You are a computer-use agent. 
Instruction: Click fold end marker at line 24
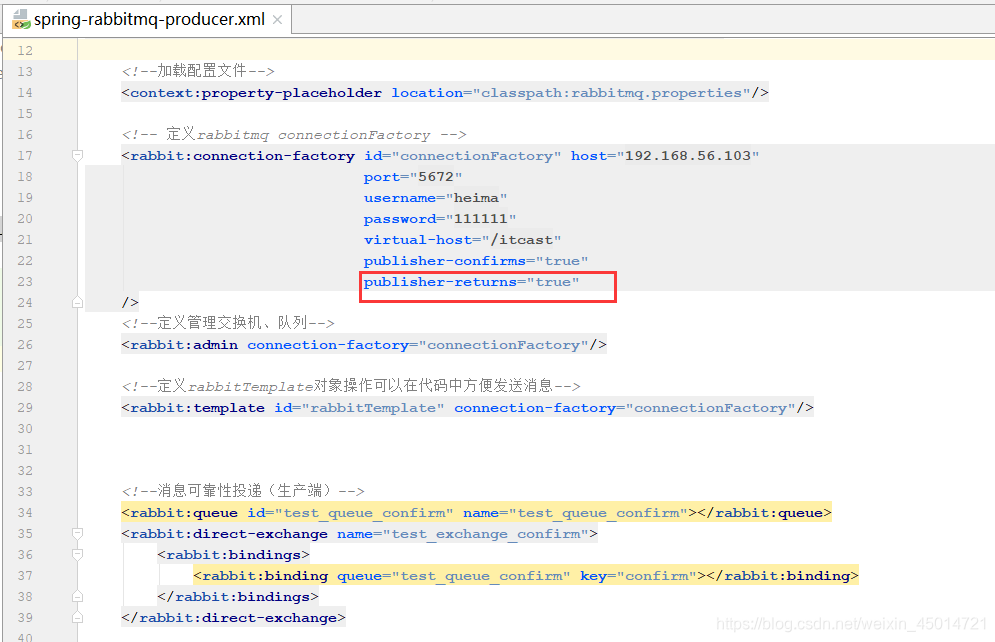click(x=77, y=303)
